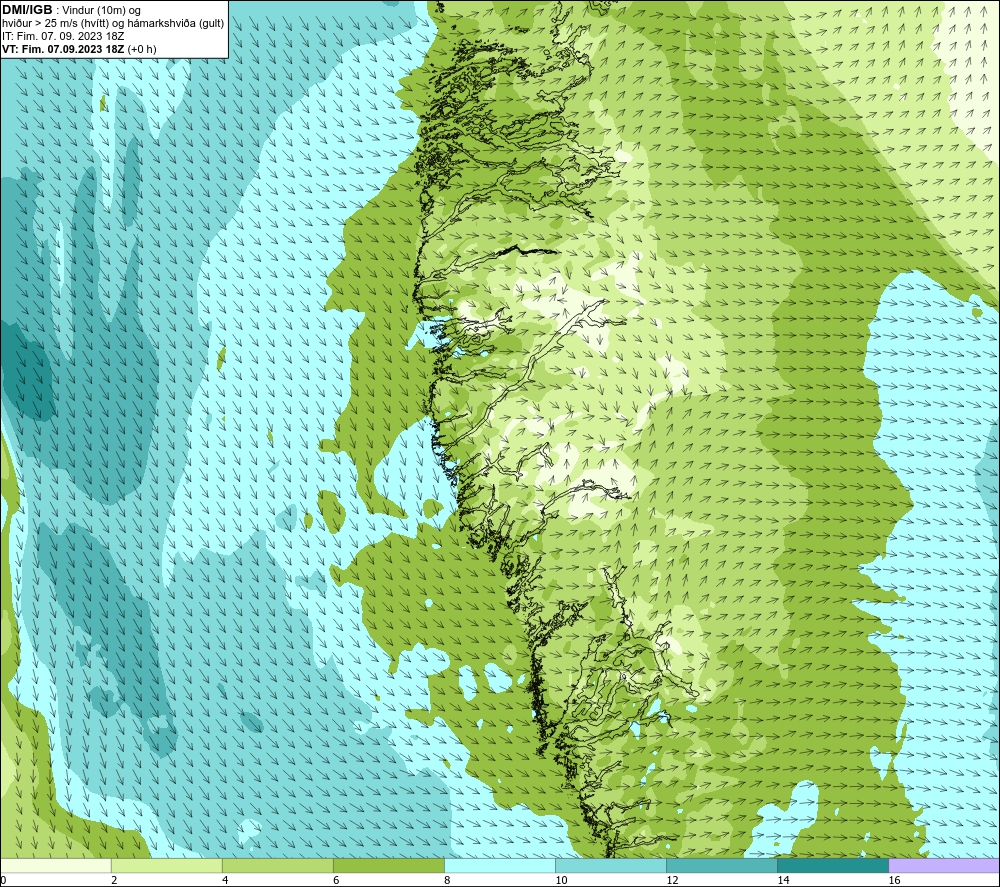This screenshot has width=1000, height=887.
Task: Click the green 4–6 legend swatch
Action: point(278,865)
